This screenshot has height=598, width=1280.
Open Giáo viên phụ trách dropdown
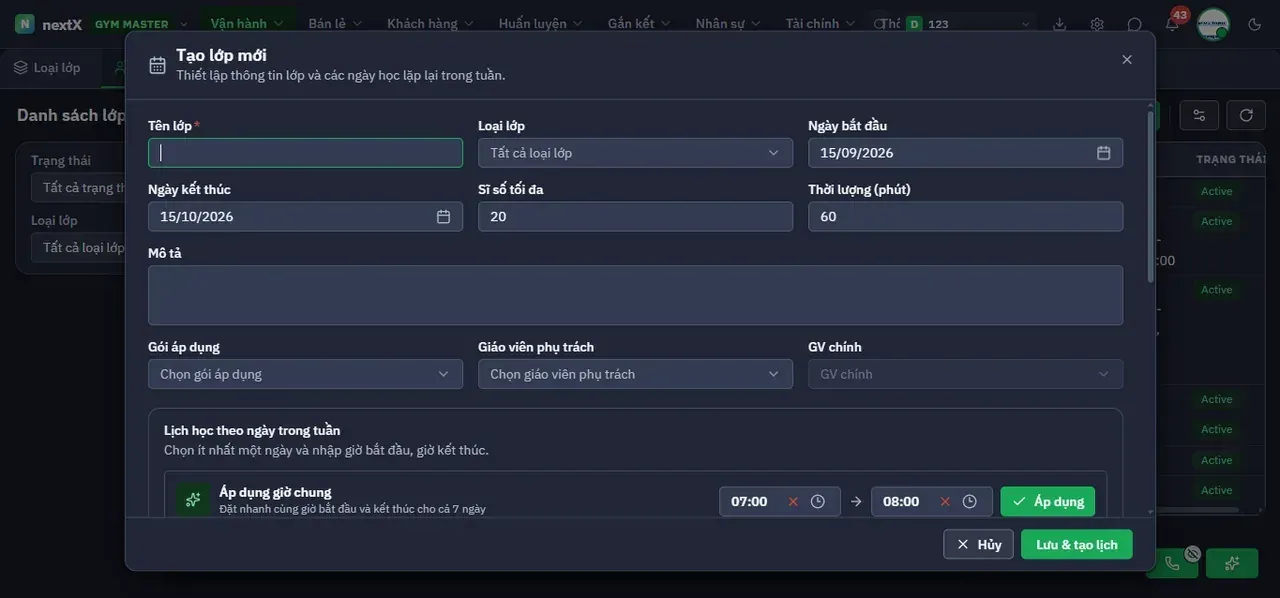coord(635,374)
